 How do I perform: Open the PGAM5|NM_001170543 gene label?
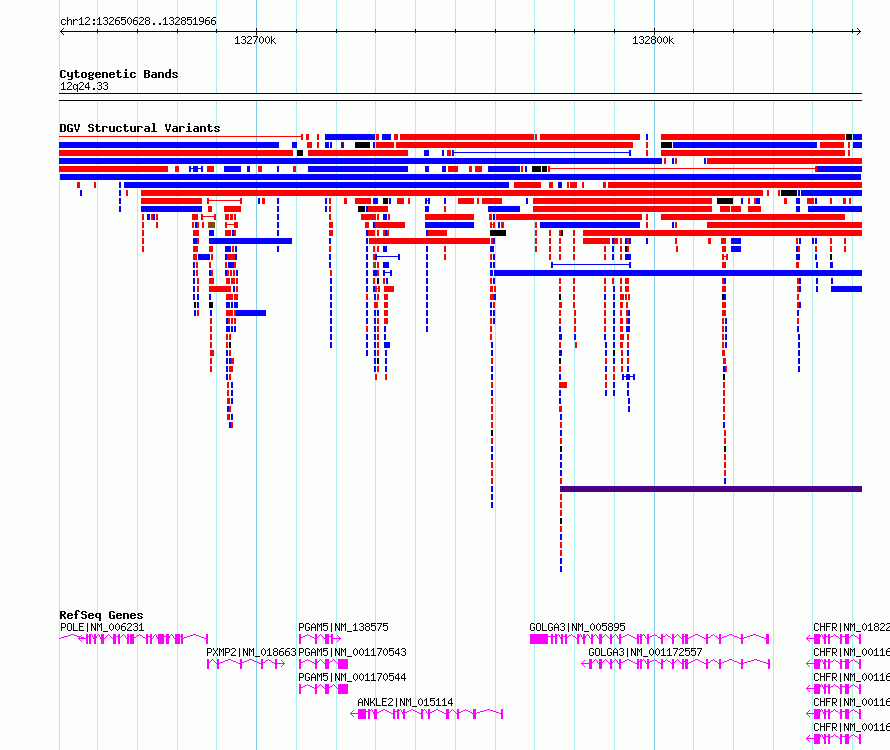pos(352,652)
